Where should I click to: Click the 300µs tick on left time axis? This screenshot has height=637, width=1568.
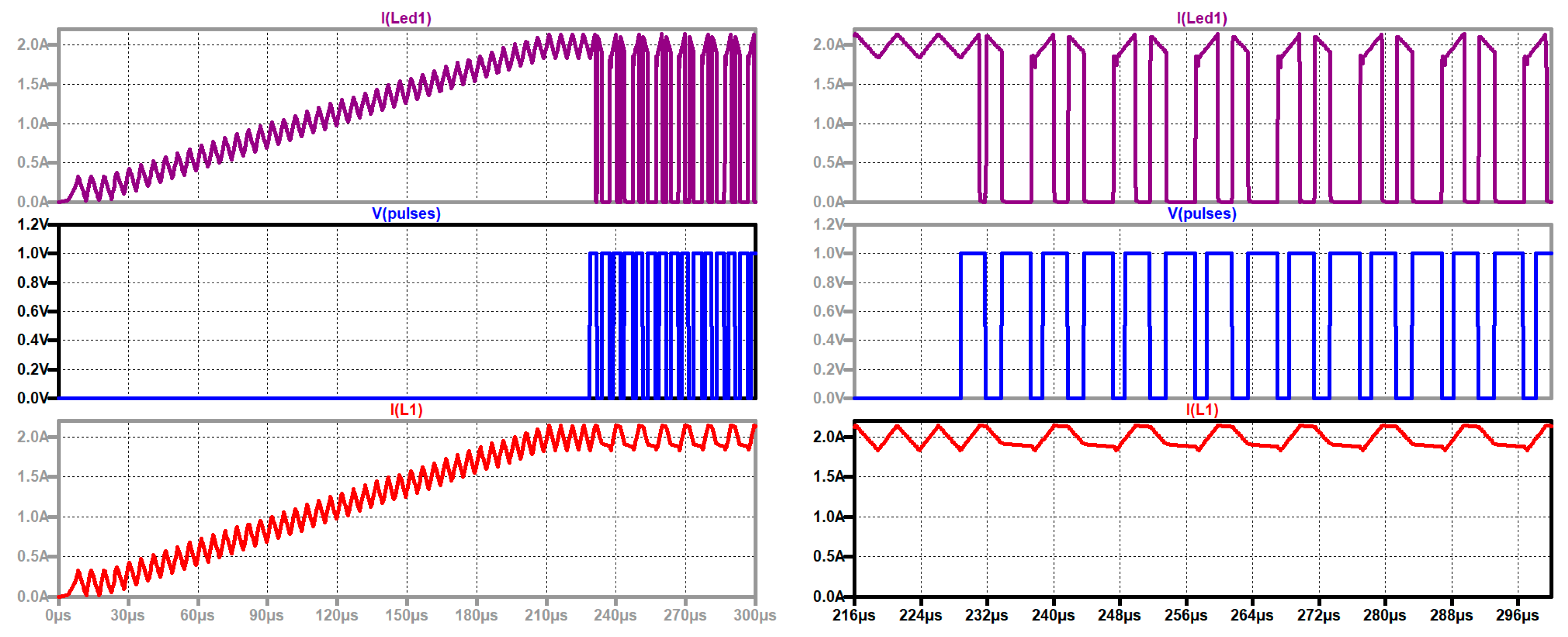tap(754, 615)
